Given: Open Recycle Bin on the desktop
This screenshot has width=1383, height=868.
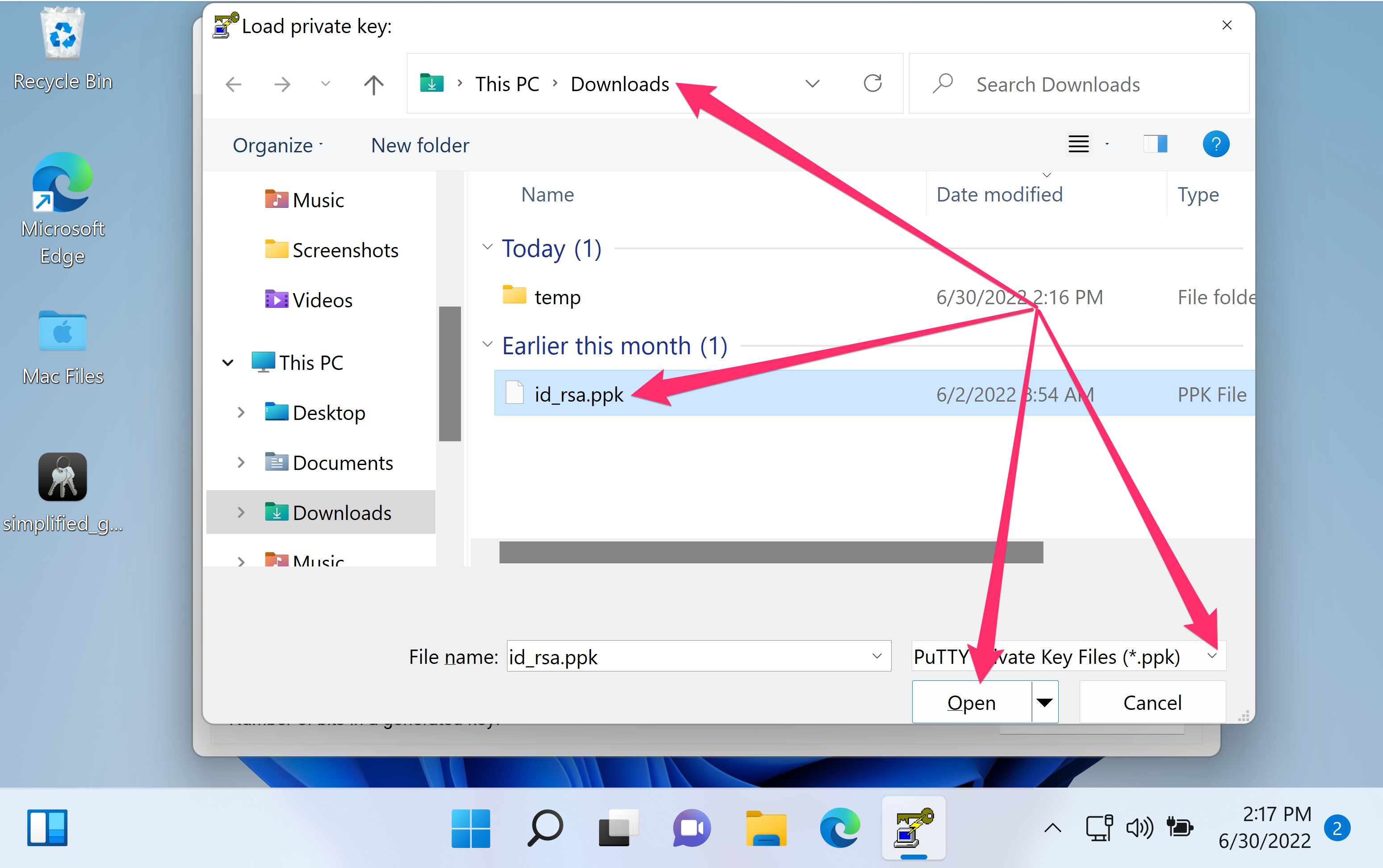Looking at the screenshot, I should click(63, 49).
